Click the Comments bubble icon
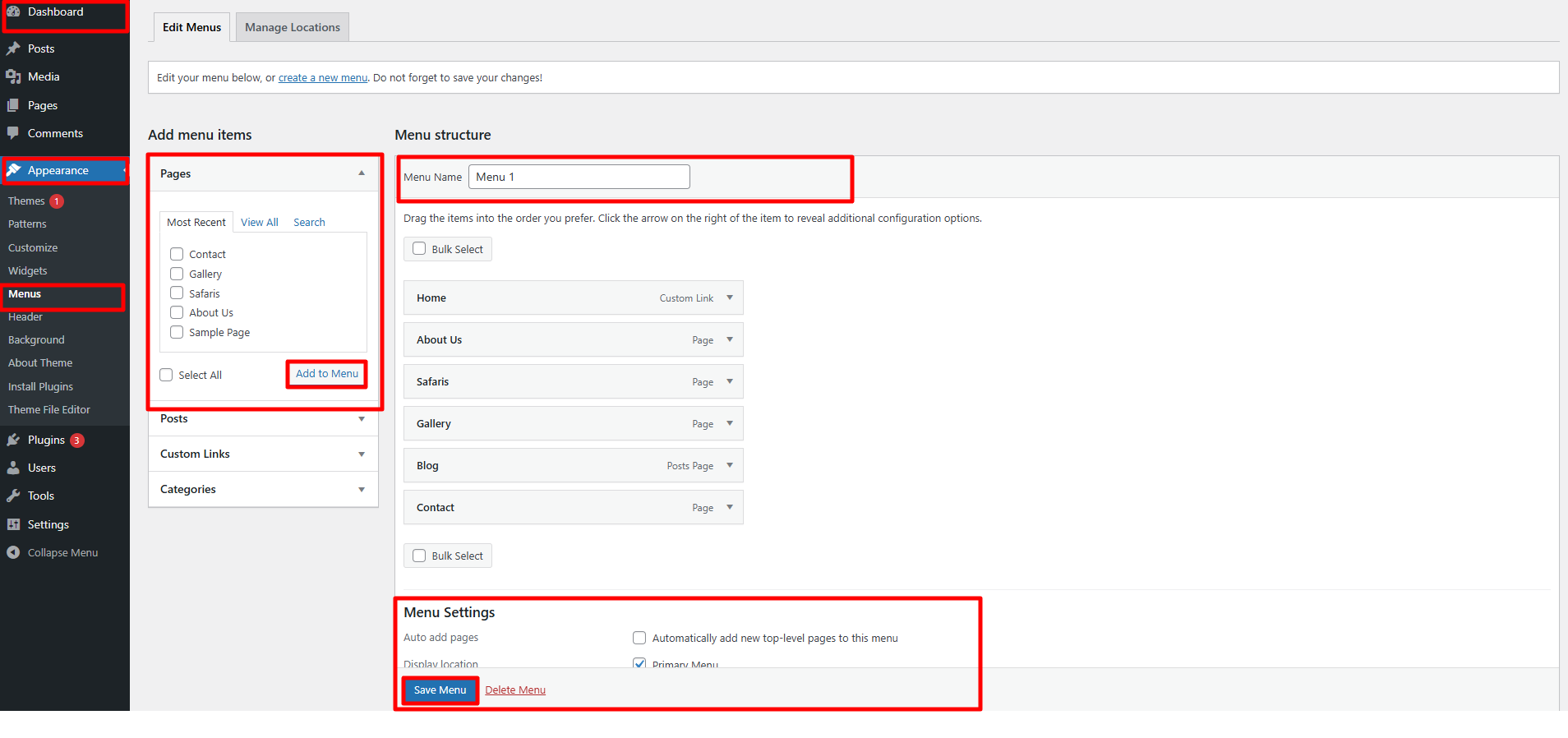This screenshot has height=738, width=1568. pyautogui.click(x=13, y=133)
